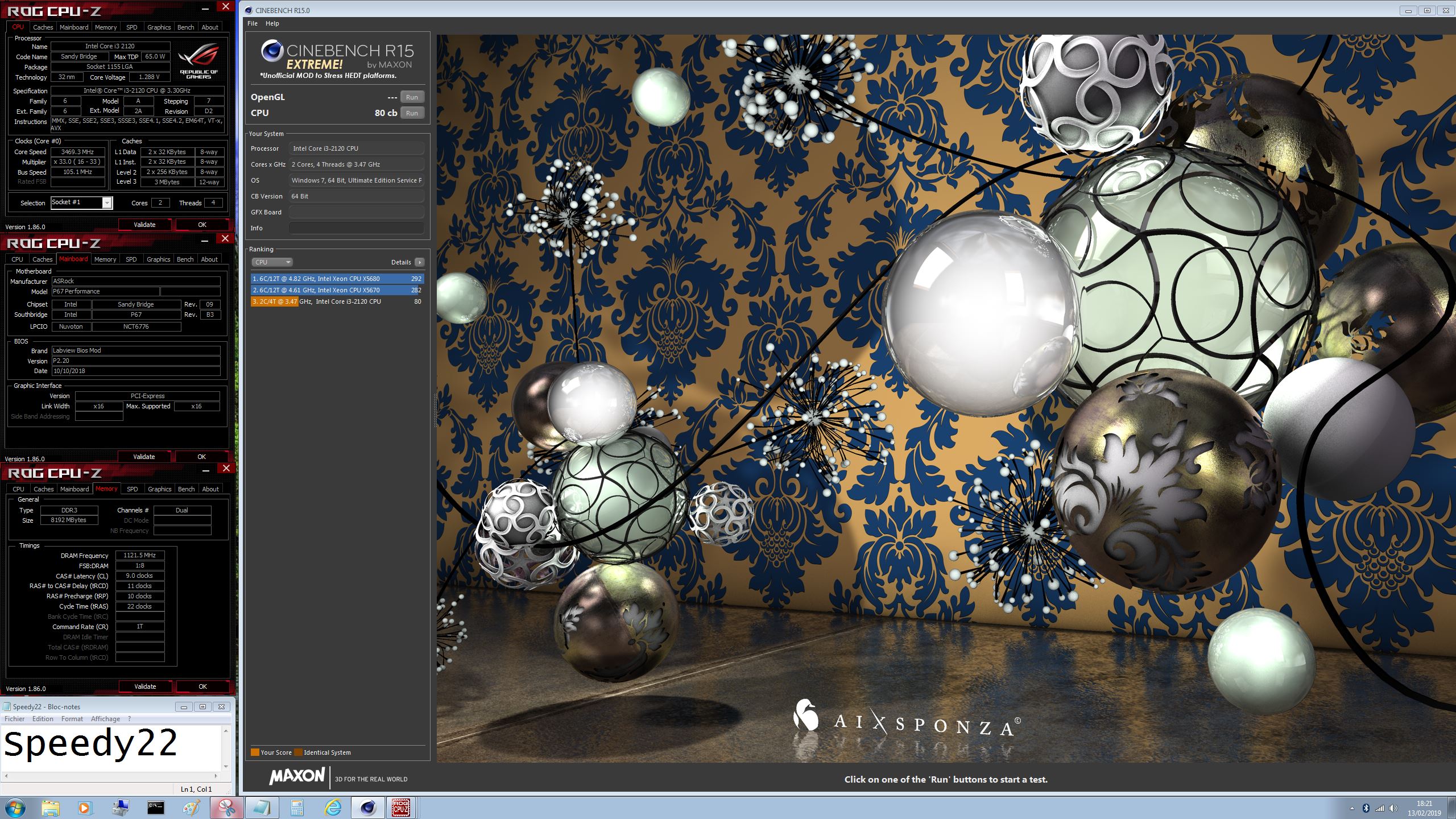Open Bluetooth tray icon
Screen dimensions: 1456x819
click(x=1366, y=808)
